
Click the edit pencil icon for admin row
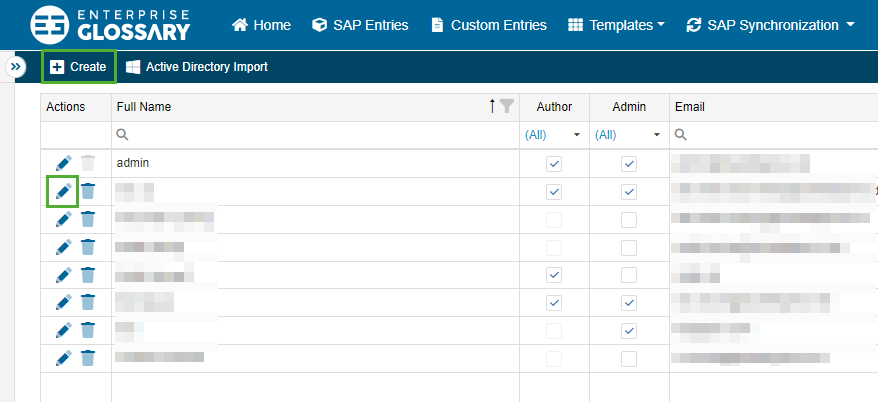click(x=64, y=163)
